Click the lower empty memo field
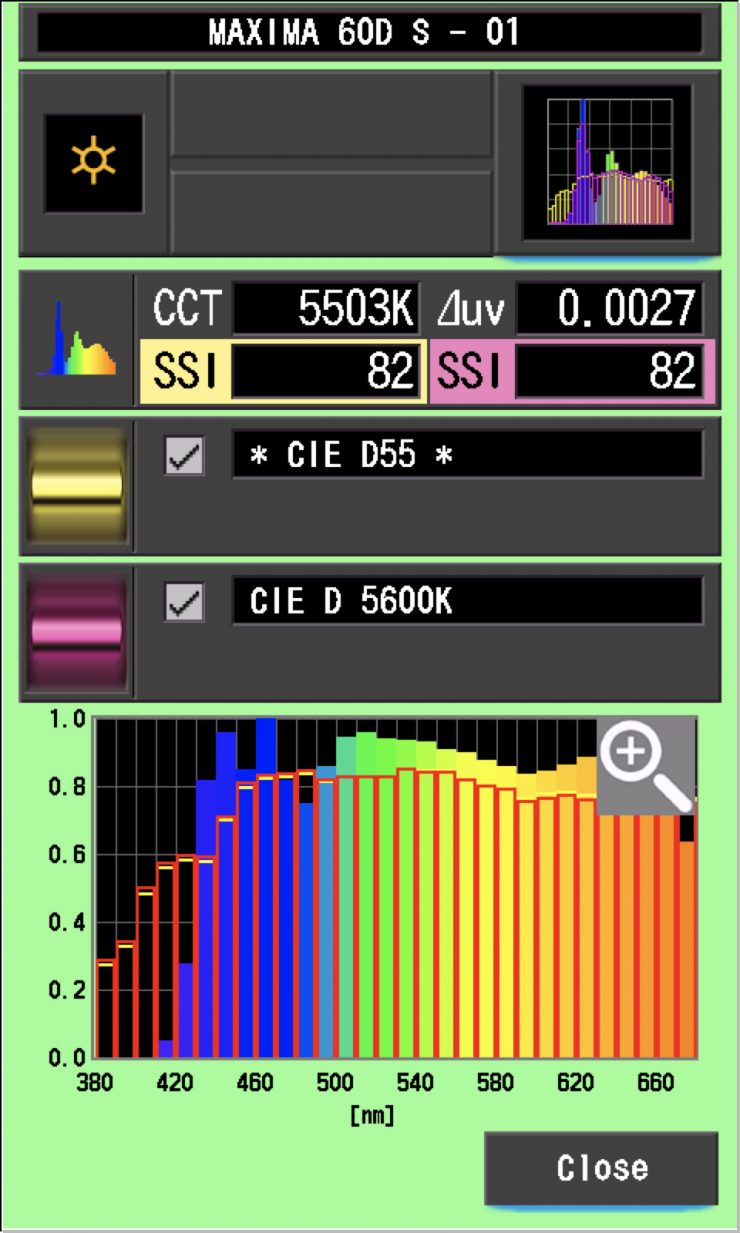 [x=331, y=212]
